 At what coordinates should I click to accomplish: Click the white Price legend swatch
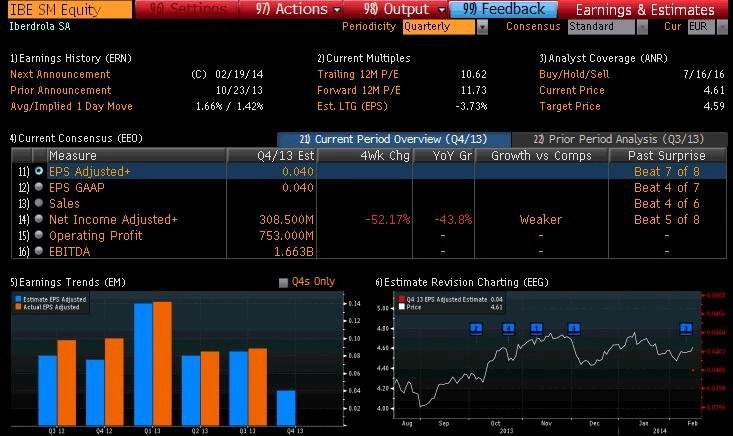click(x=402, y=307)
